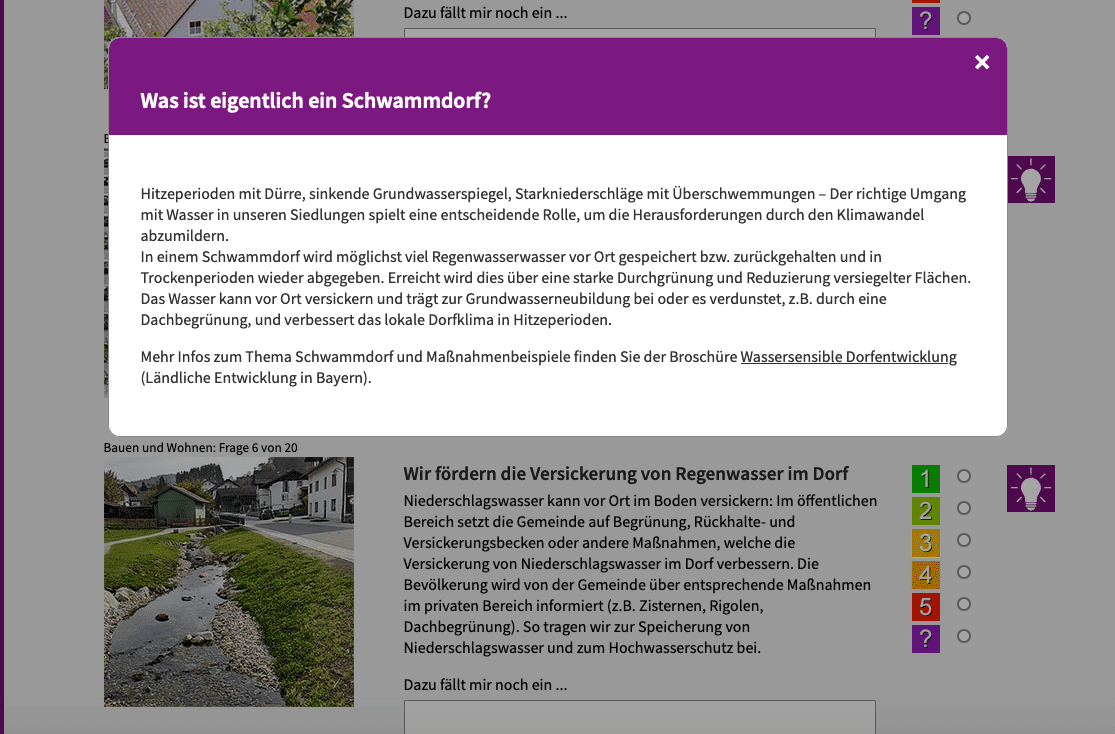Click the lightbulb hint icon for question 6
1115x734 pixels.
(1030, 489)
